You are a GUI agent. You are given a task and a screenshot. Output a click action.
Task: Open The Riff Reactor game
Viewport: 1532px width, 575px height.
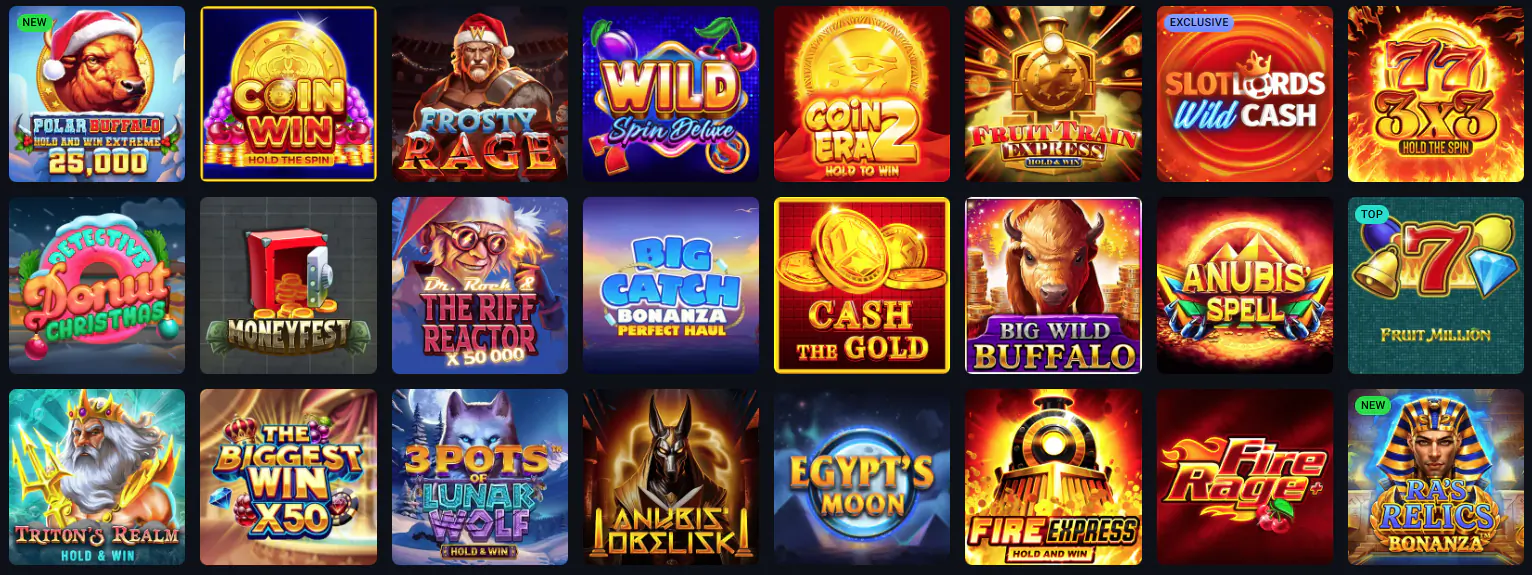click(480, 285)
